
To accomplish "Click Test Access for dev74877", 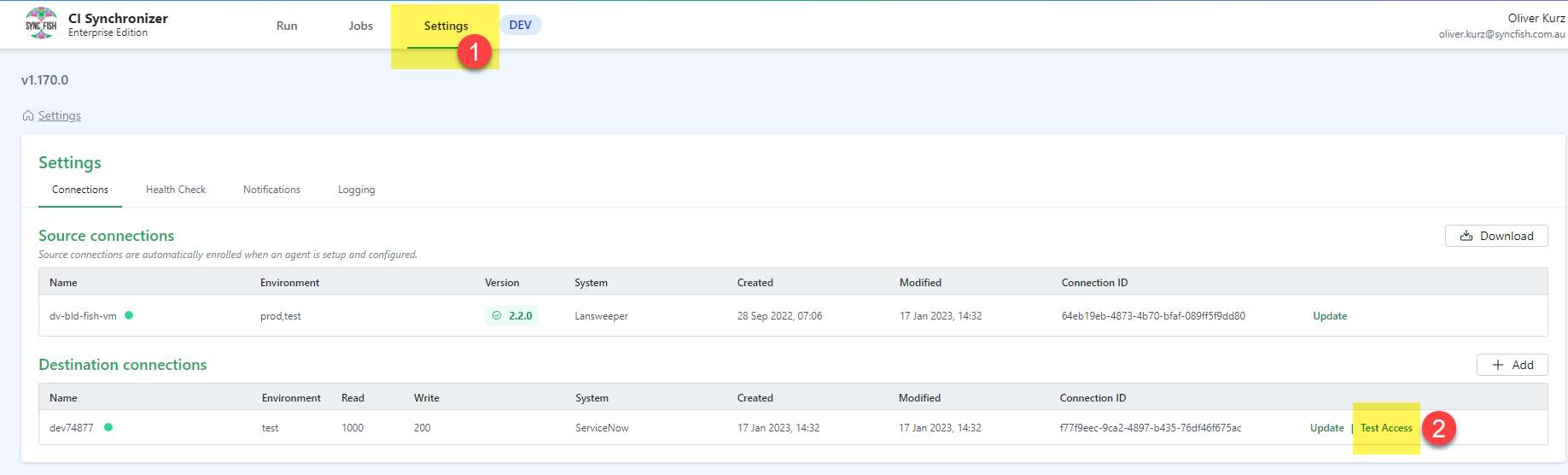I will click(x=1386, y=427).
